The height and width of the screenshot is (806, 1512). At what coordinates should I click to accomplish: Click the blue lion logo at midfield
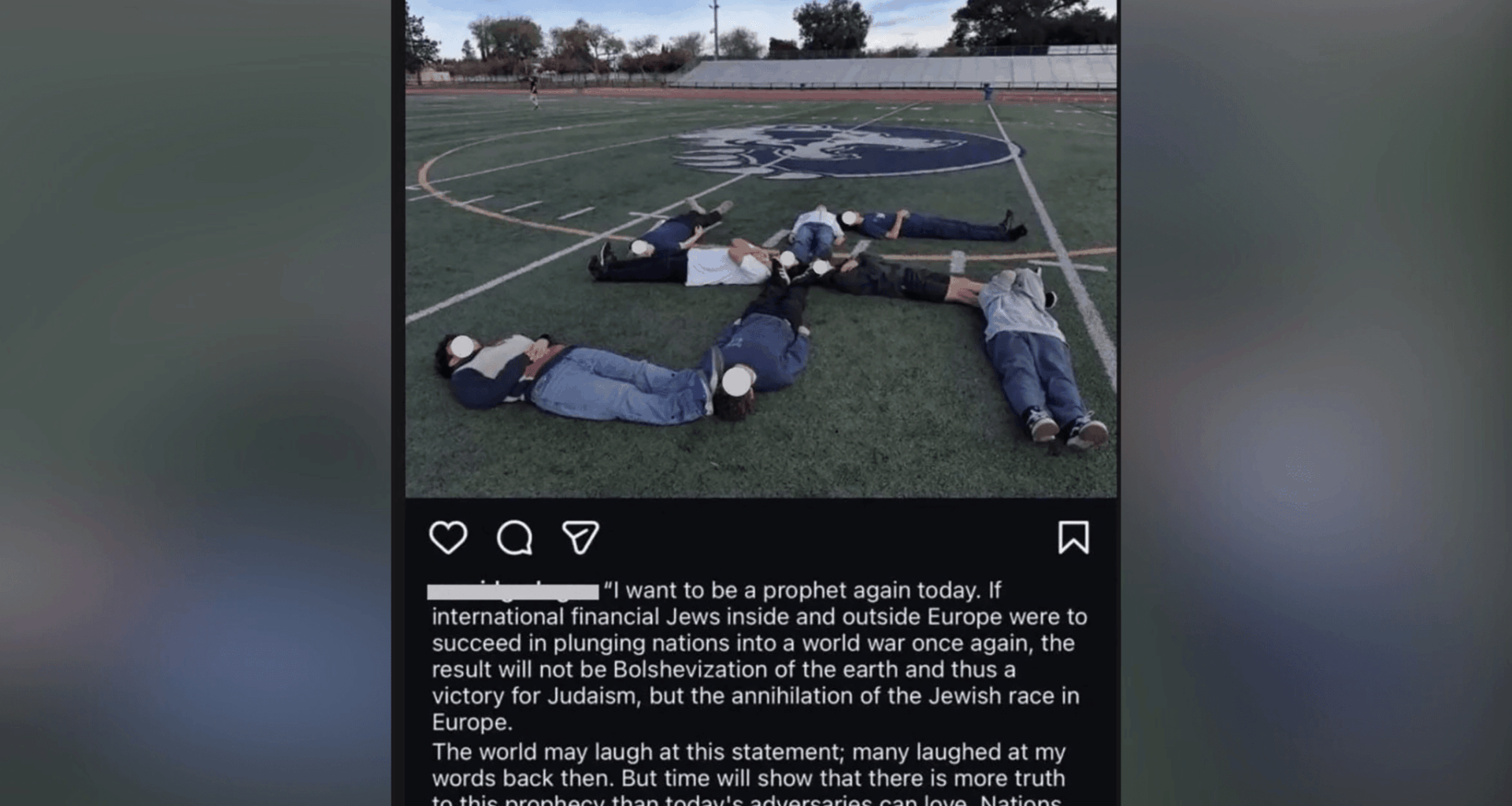point(847,150)
